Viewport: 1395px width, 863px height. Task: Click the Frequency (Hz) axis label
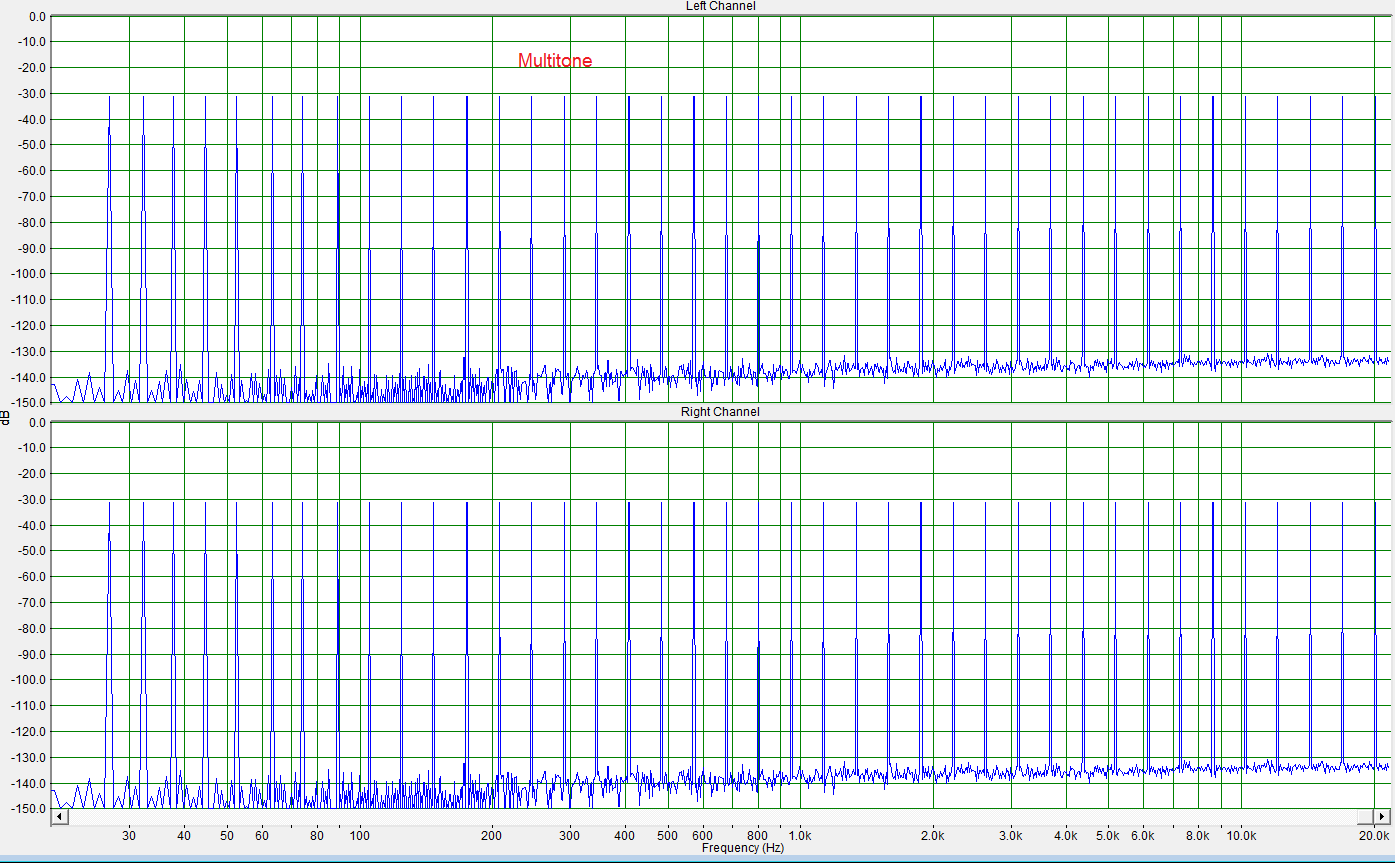pyautogui.click(x=743, y=847)
